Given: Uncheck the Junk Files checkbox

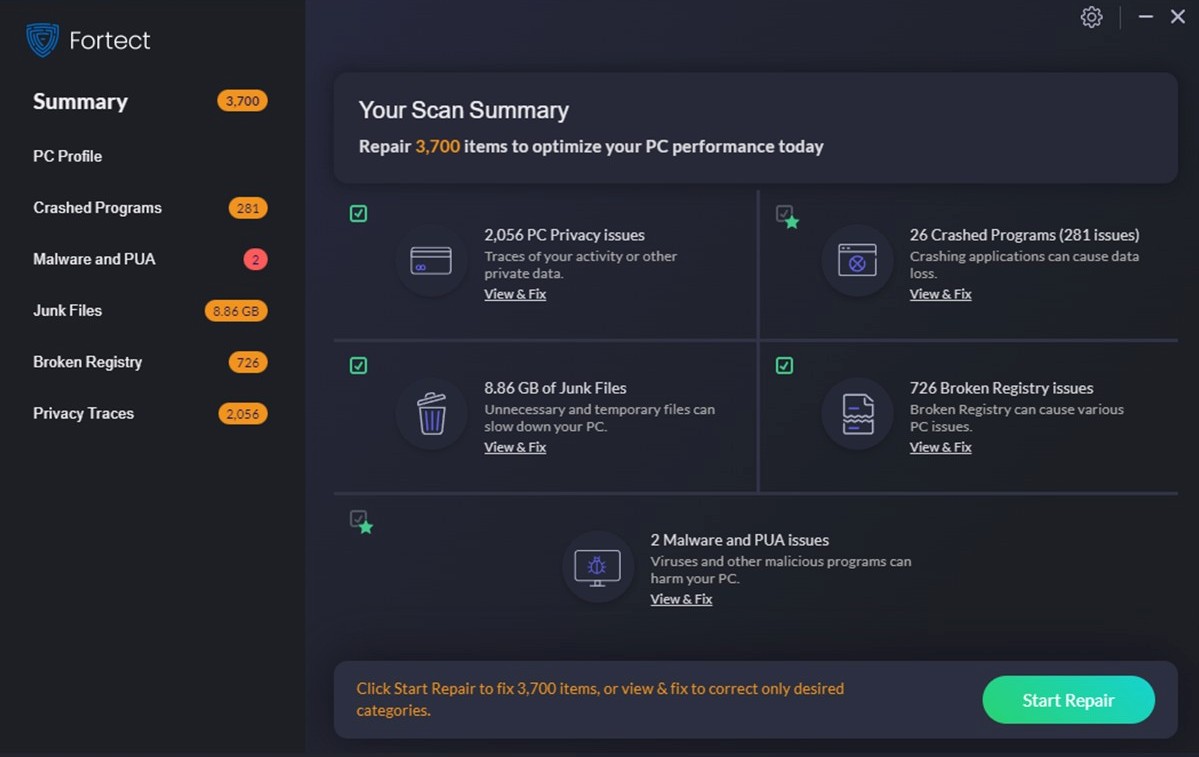Looking at the screenshot, I should coord(358,366).
